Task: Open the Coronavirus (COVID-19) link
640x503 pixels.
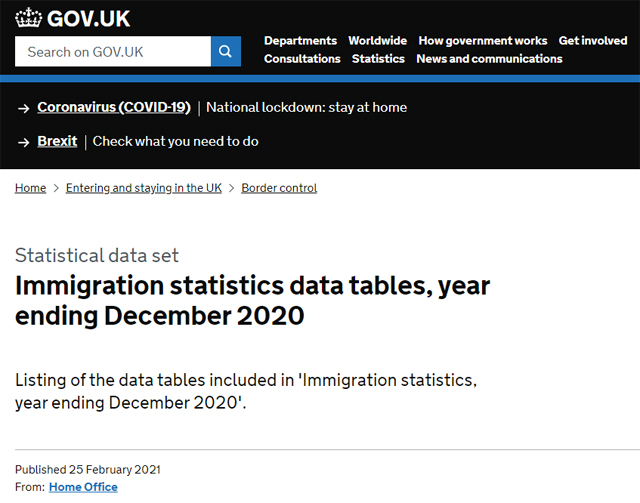Action: pyautogui.click(x=114, y=107)
